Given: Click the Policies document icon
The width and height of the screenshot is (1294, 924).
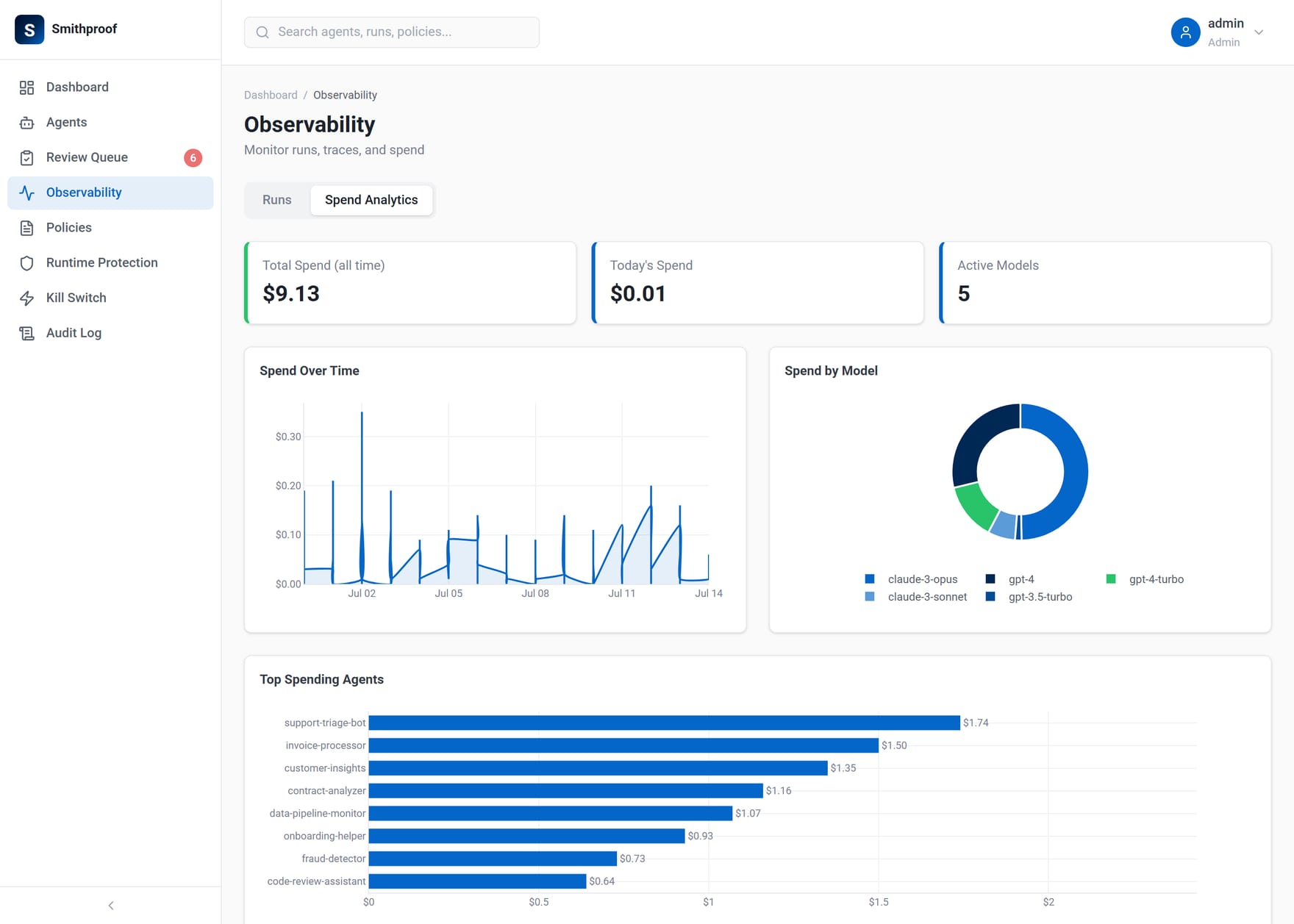Looking at the screenshot, I should click(27, 228).
